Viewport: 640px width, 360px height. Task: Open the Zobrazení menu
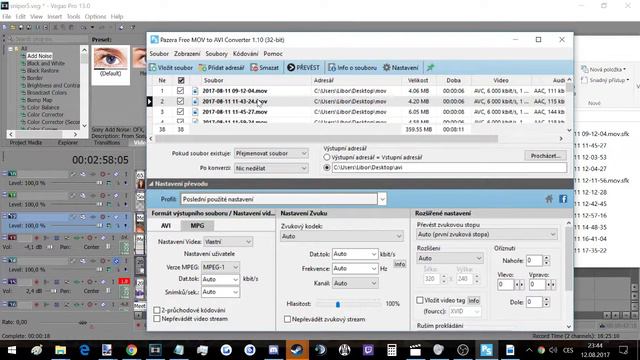click(187, 53)
